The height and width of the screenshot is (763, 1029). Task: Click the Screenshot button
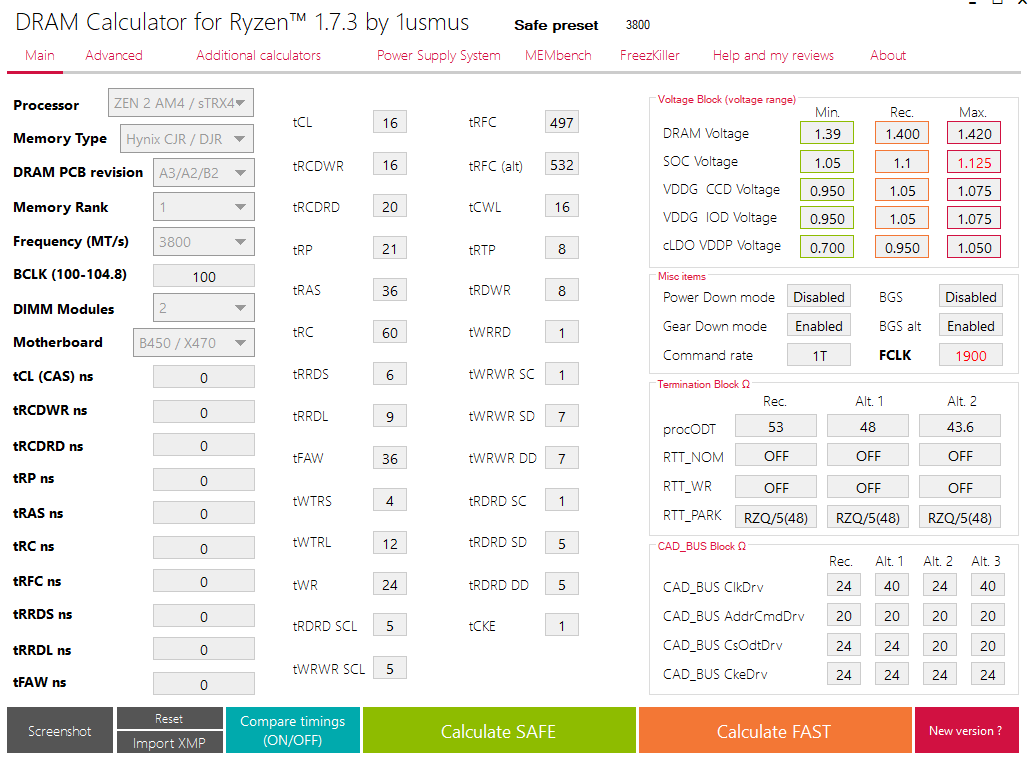(60, 730)
